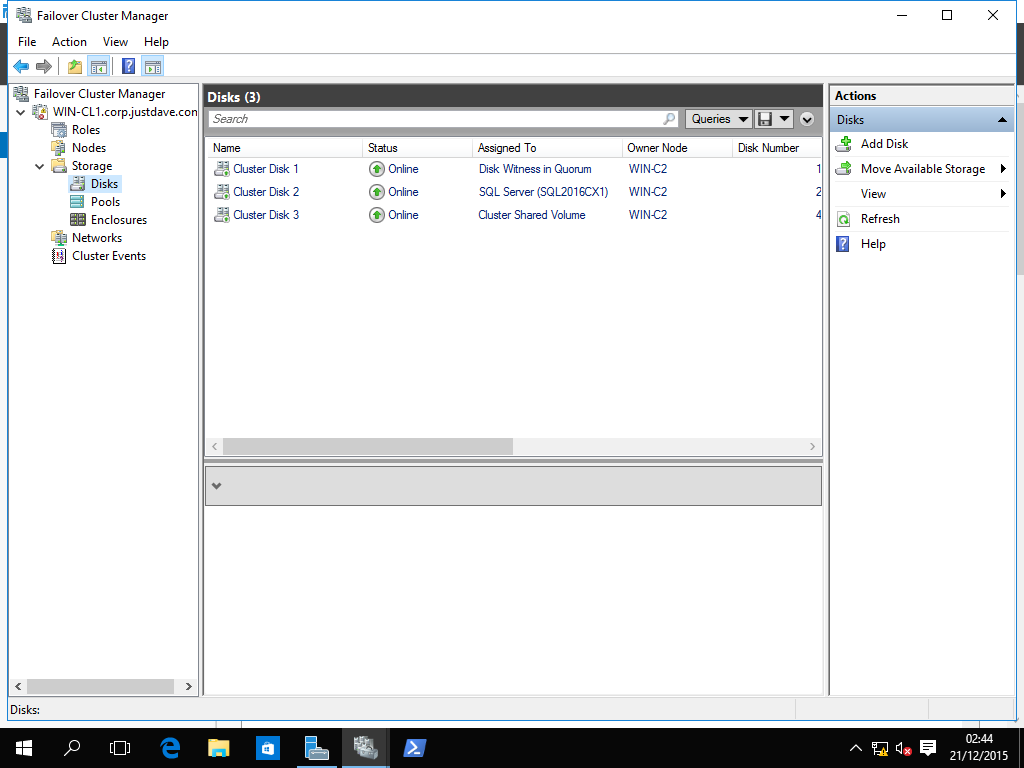Expand the details pane chevron below list
The image size is (1024, 768).
click(x=216, y=486)
